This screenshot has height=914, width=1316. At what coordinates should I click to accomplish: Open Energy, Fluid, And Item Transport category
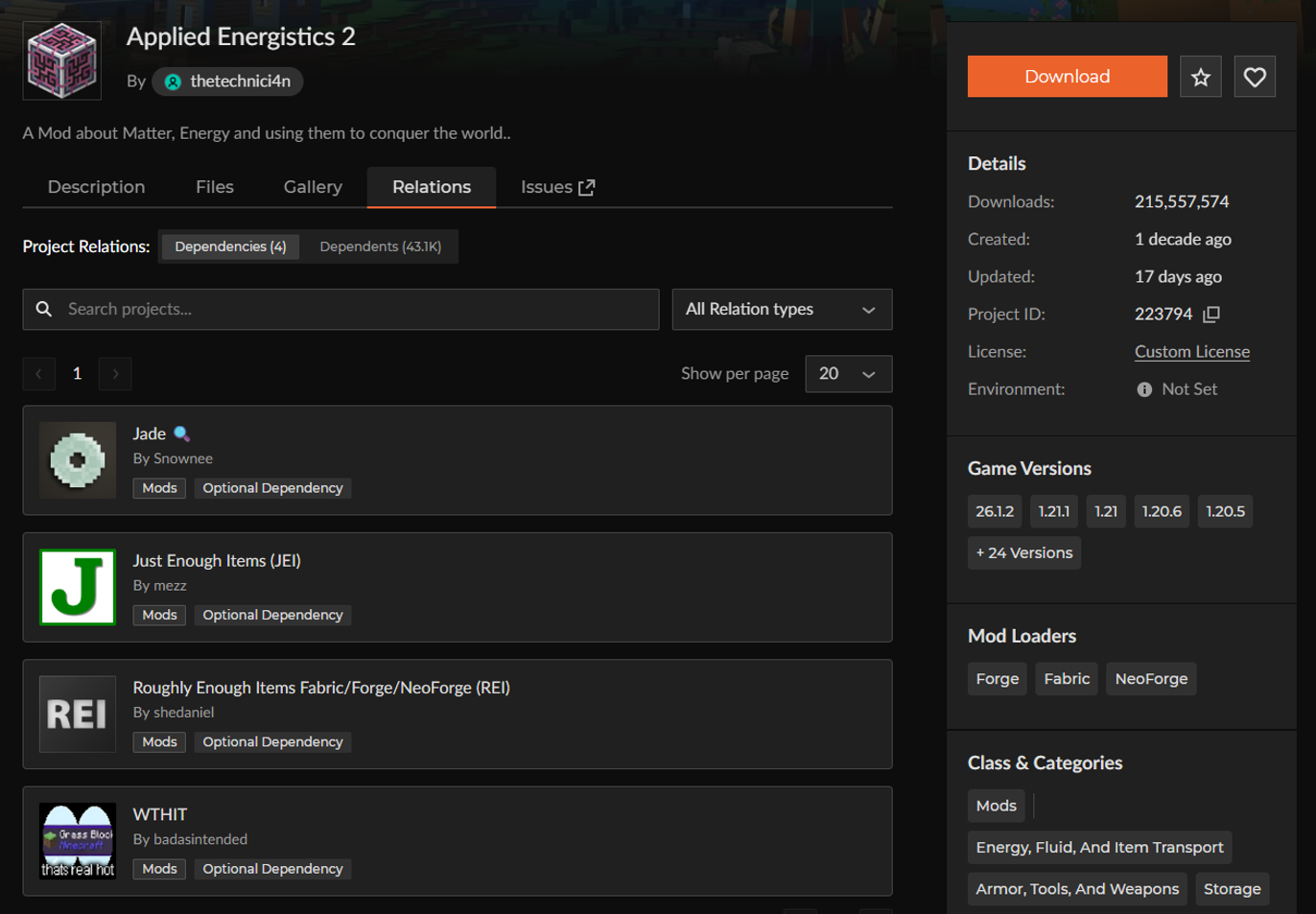pos(1099,848)
